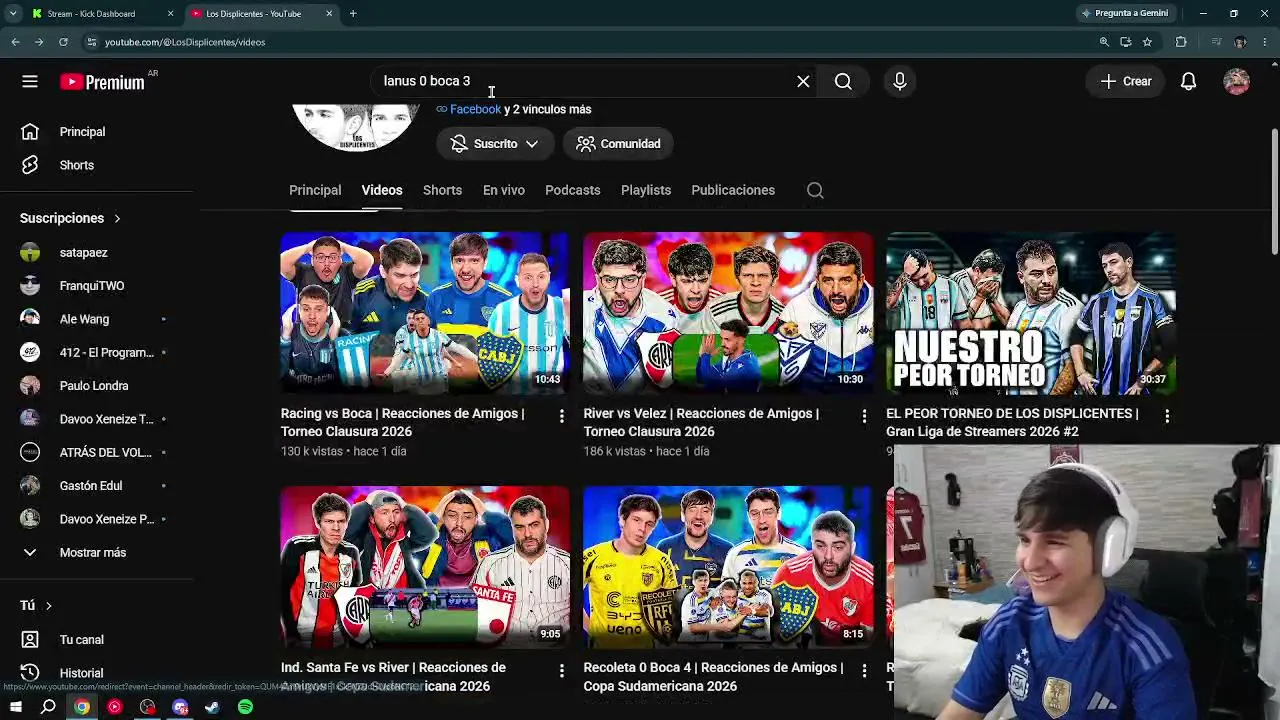Image resolution: width=1280 pixels, height=720 pixels.
Task: Open Windows taskbar search
Action: [48, 707]
